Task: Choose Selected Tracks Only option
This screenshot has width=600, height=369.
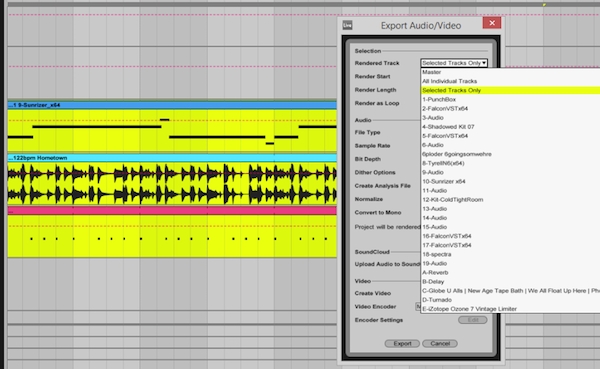Action: (x=510, y=90)
